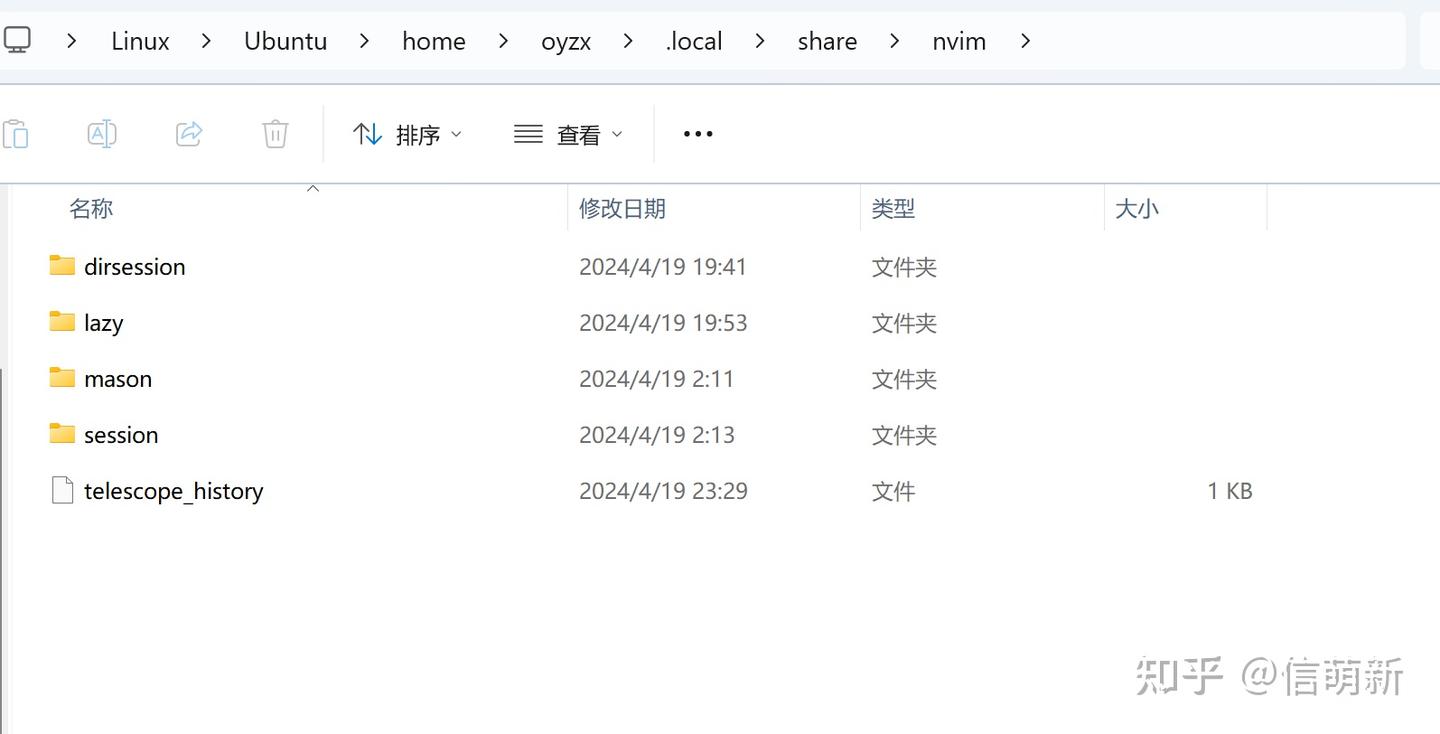Click the computer icon in the address bar
The image size is (1440, 734).
click(x=17, y=40)
